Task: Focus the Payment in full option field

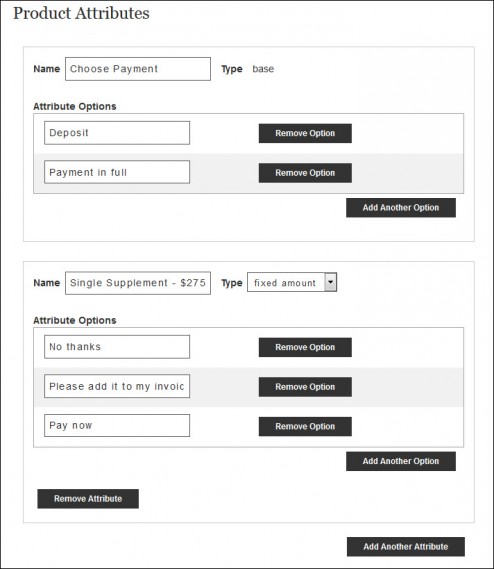Action: point(117,172)
